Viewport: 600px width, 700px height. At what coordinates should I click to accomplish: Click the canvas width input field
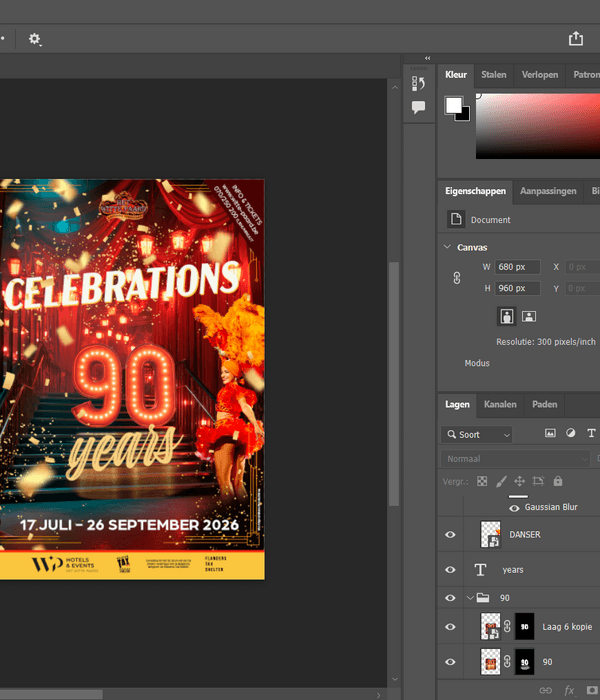[x=518, y=267]
